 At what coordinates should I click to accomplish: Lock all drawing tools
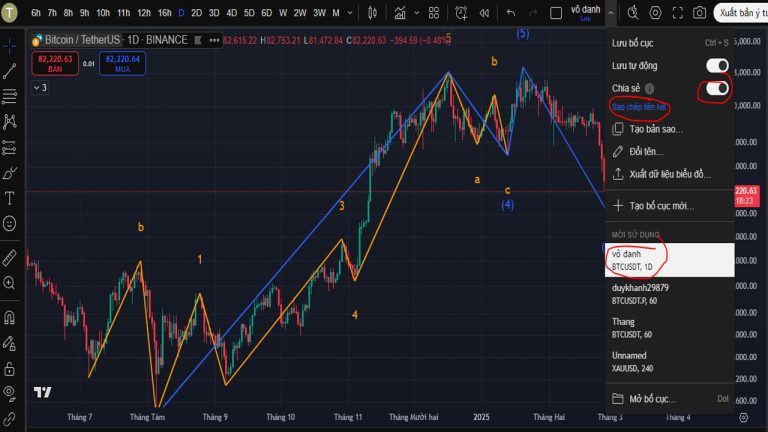[x=9, y=368]
